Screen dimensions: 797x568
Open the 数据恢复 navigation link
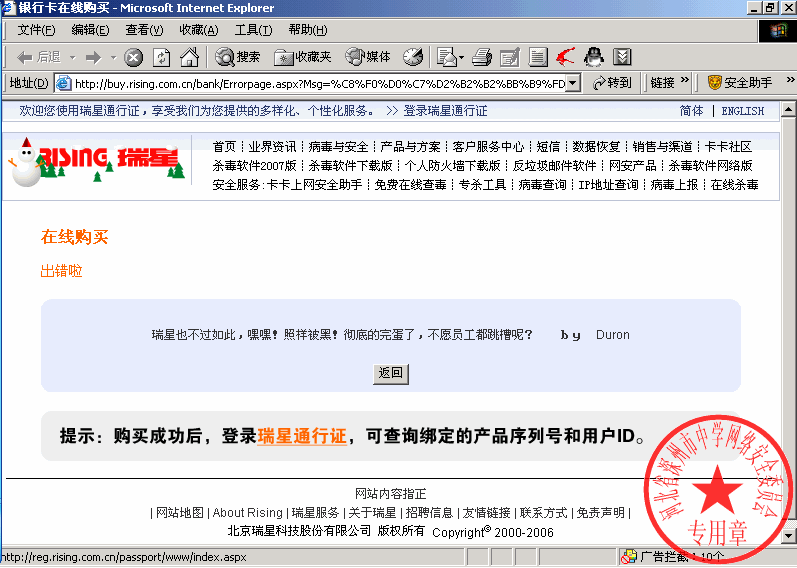tap(596, 147)
